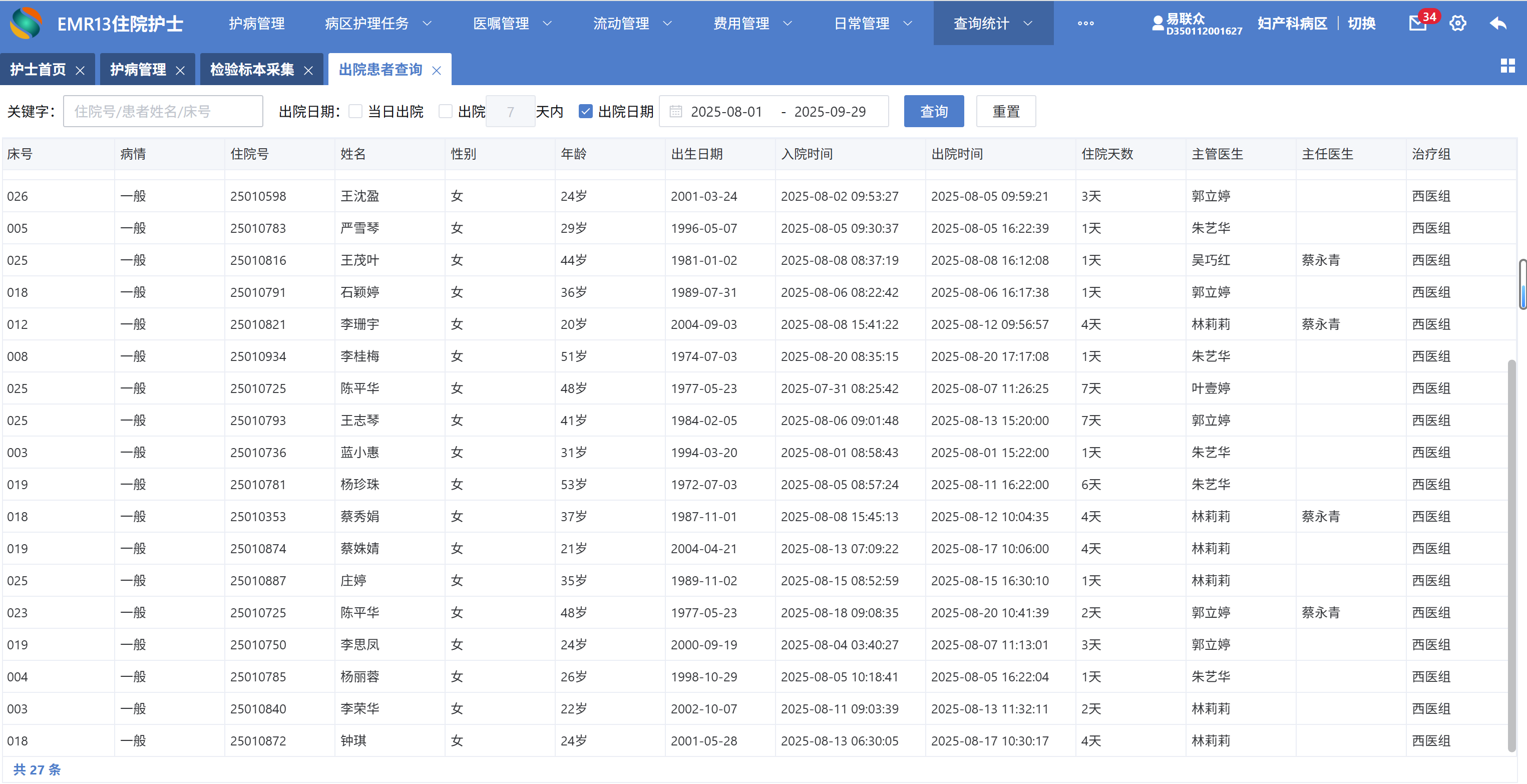Close the 护士首页 tab
Image resolution: width=1527 pixels, height=784 pixels.
80,71
